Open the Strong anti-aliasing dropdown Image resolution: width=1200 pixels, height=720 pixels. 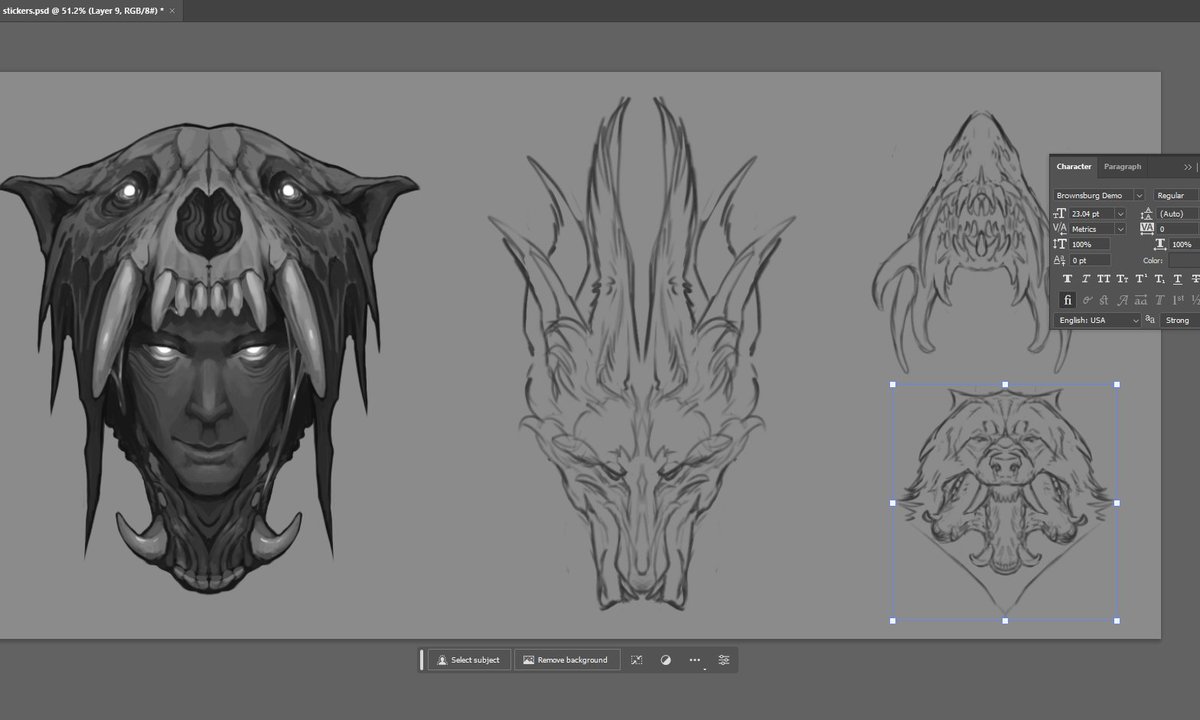pos(1180,320)
